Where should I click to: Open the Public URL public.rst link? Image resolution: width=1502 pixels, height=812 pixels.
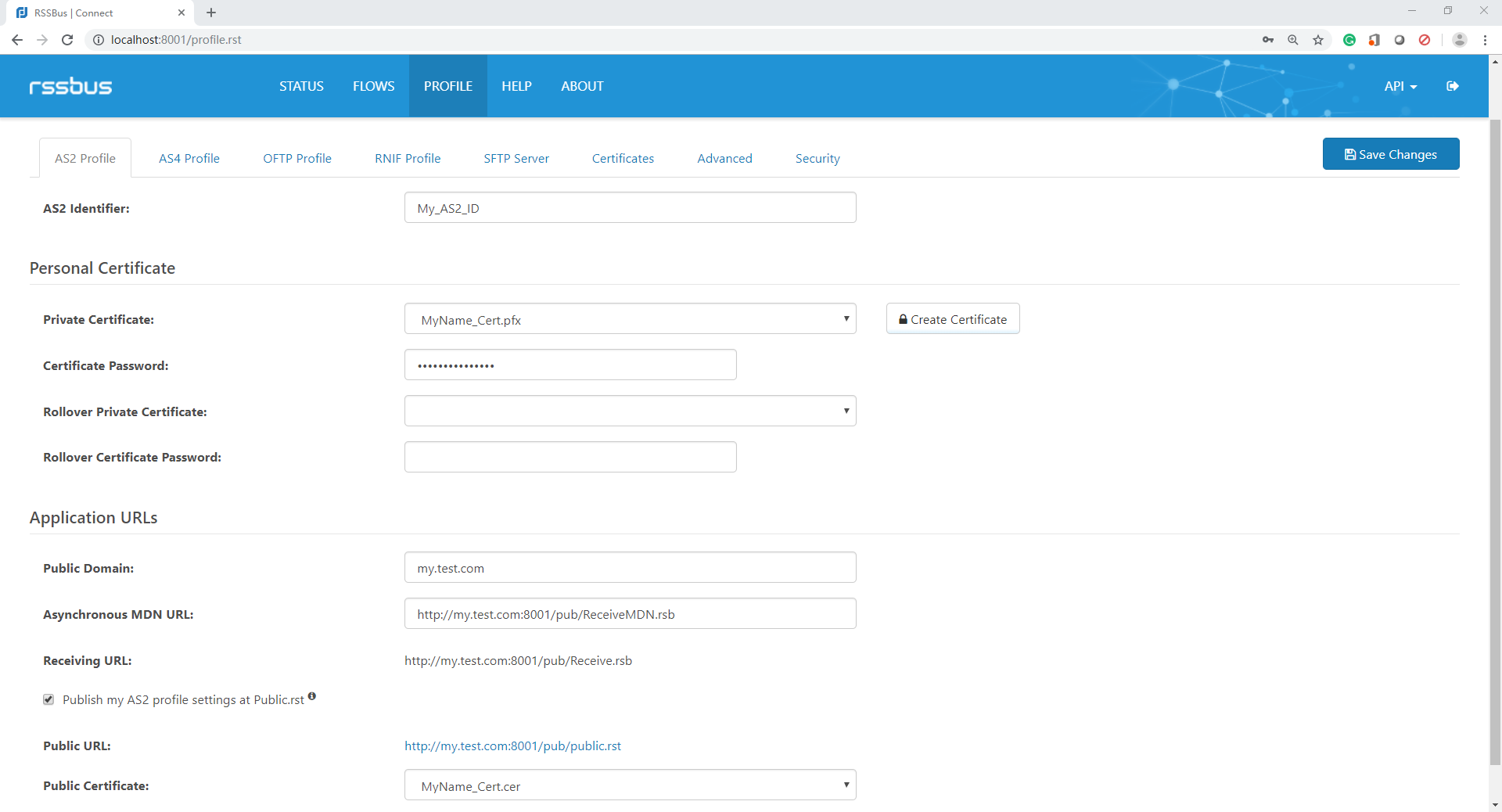(512, 746)
